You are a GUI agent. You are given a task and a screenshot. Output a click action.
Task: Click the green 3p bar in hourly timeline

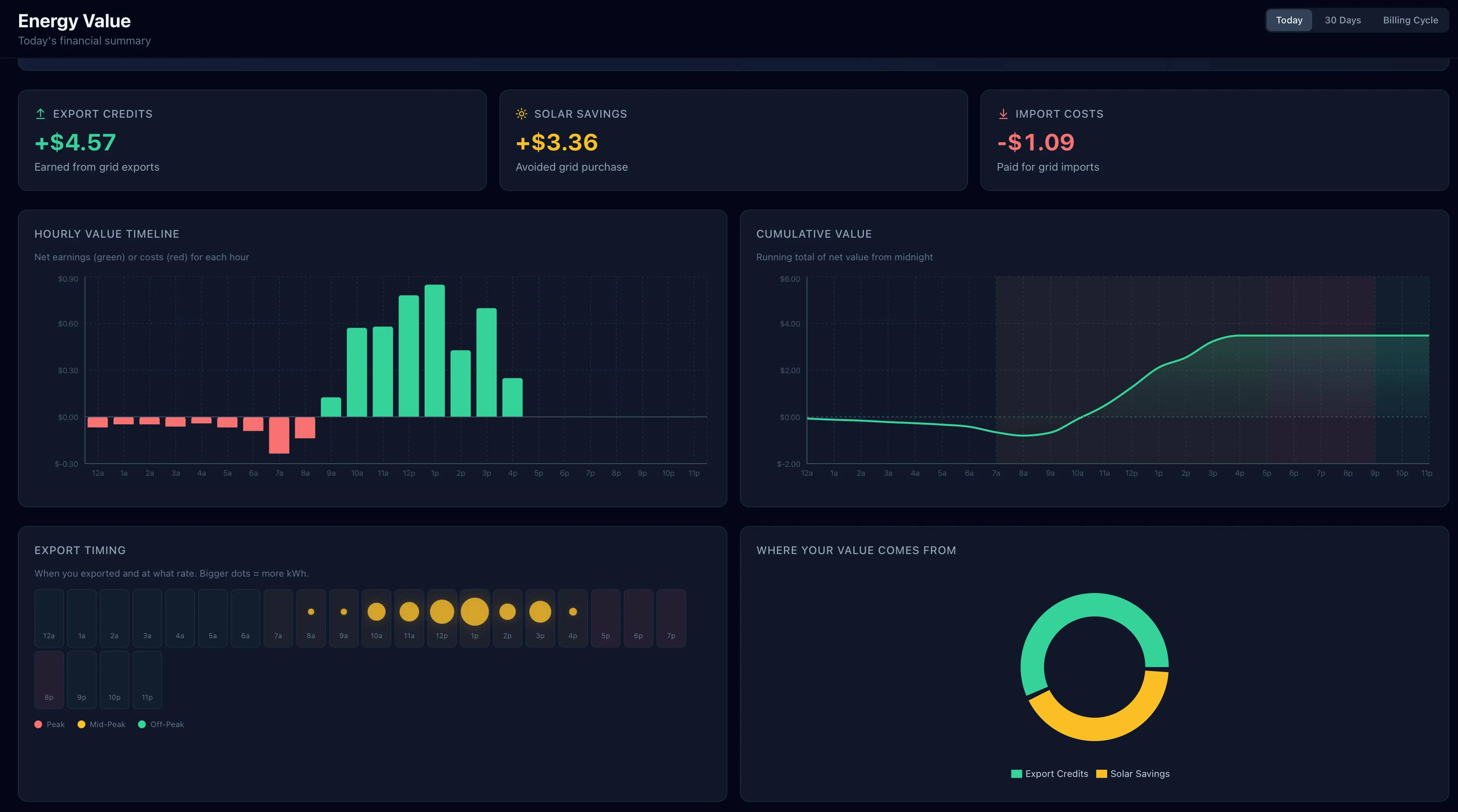(x=487, y=363)
